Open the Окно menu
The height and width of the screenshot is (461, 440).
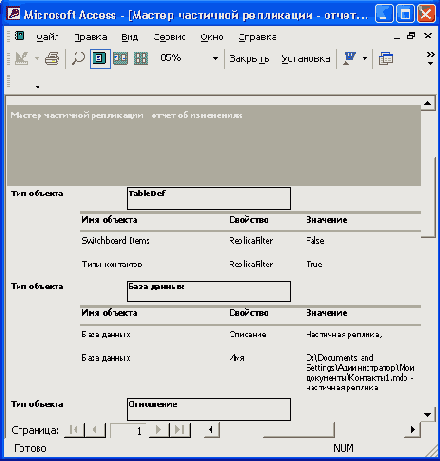[x=212, y=37]
